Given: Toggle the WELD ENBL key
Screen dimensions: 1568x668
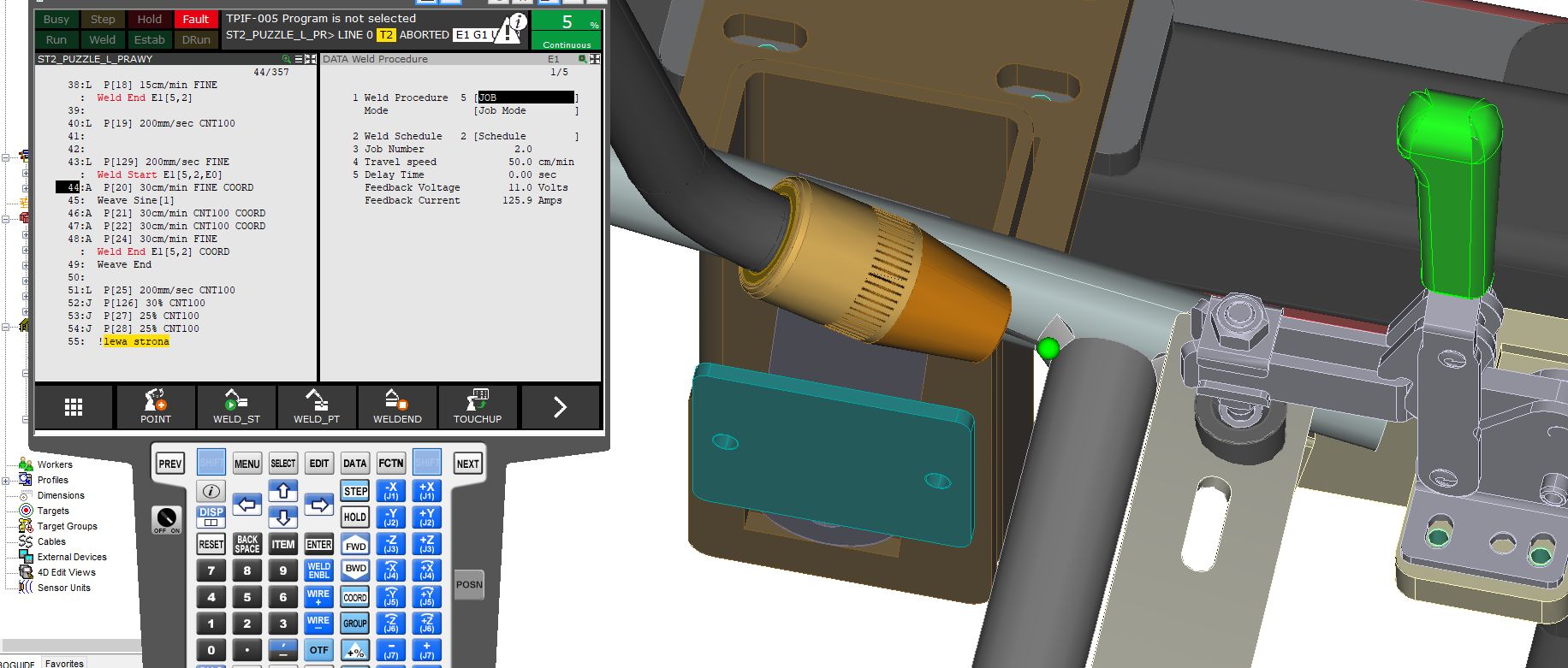Looking at the screenshot, I should pyautogui.click(x=319, y=570).
